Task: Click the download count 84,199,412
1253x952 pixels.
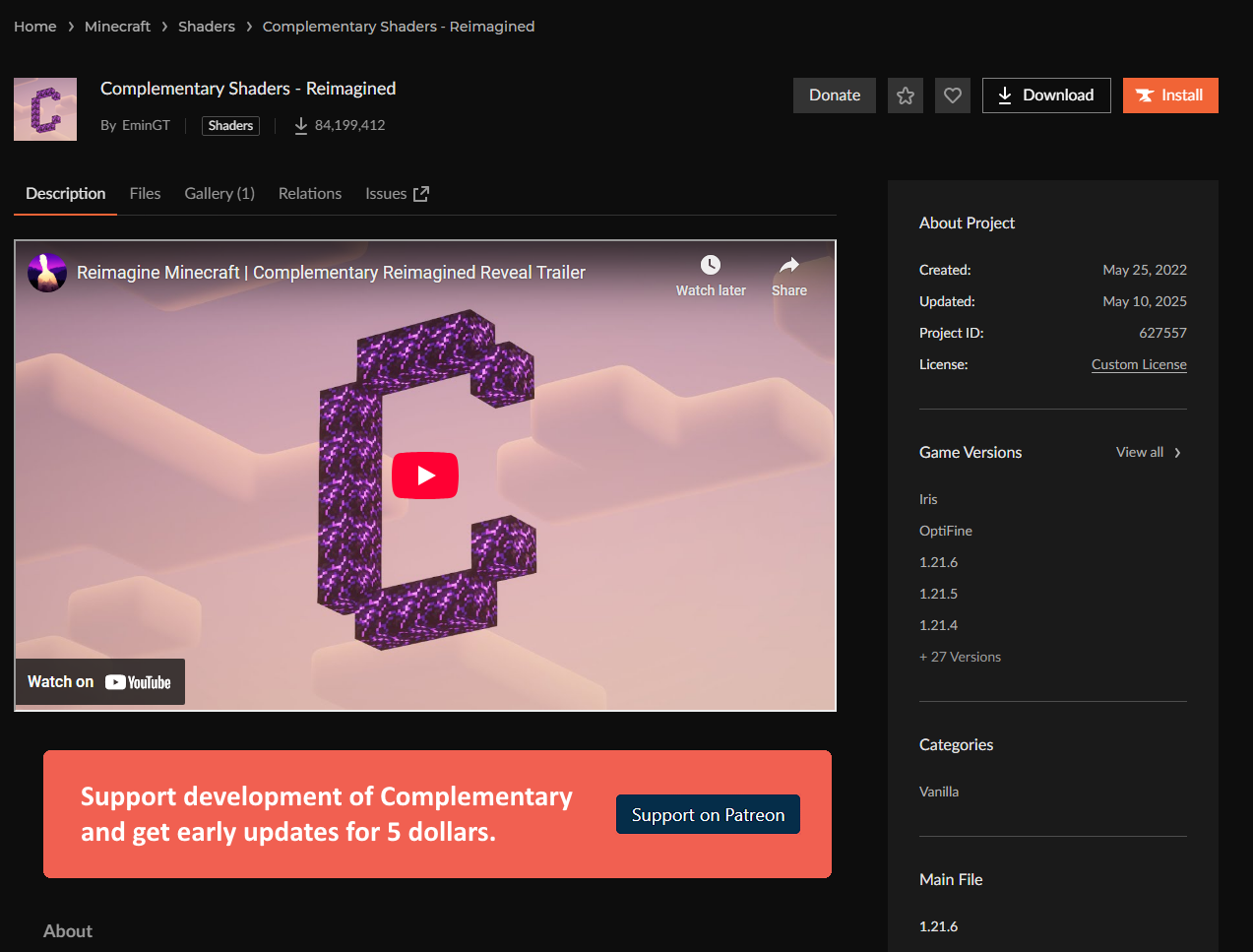Action: pyautogui.click(x=340, y=126)
